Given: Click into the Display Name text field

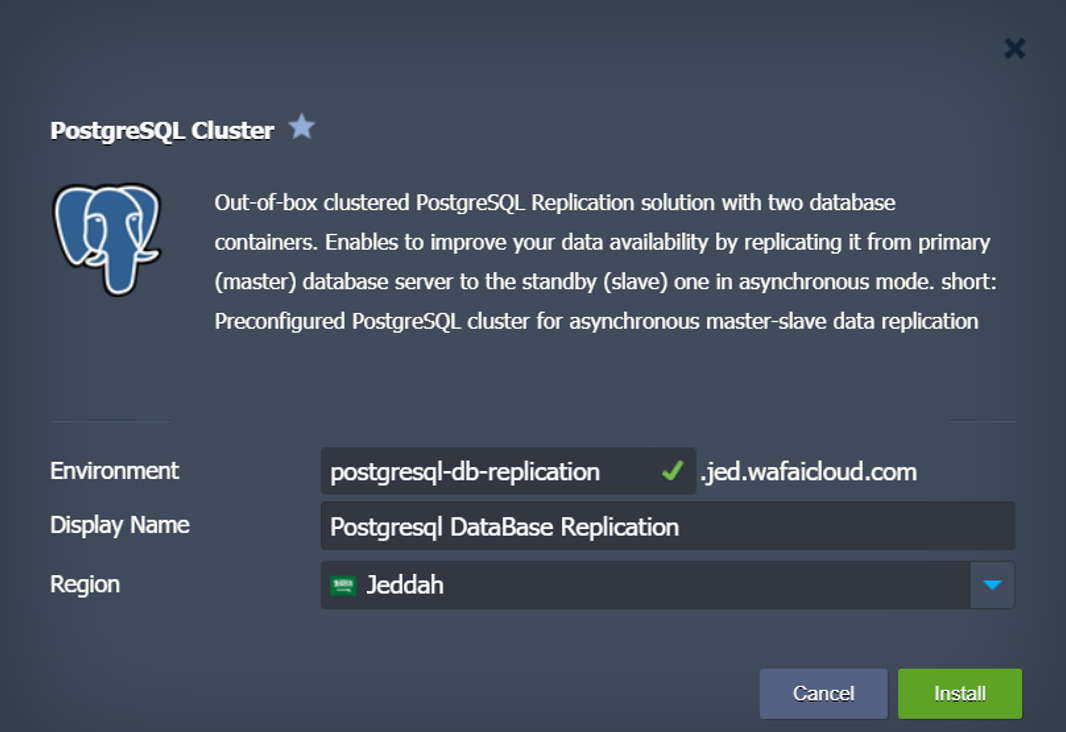Looking at the screenshot, I should pos(667,526).
